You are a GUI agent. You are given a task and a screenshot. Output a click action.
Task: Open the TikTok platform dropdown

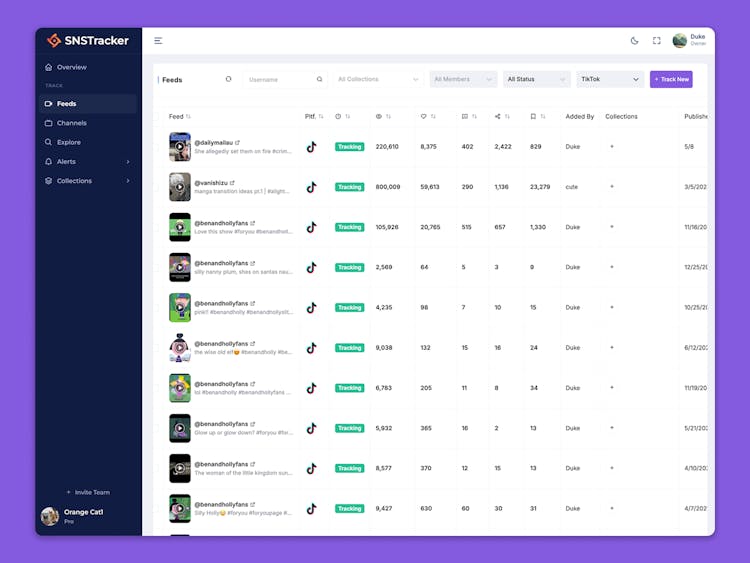coord(609,79)
